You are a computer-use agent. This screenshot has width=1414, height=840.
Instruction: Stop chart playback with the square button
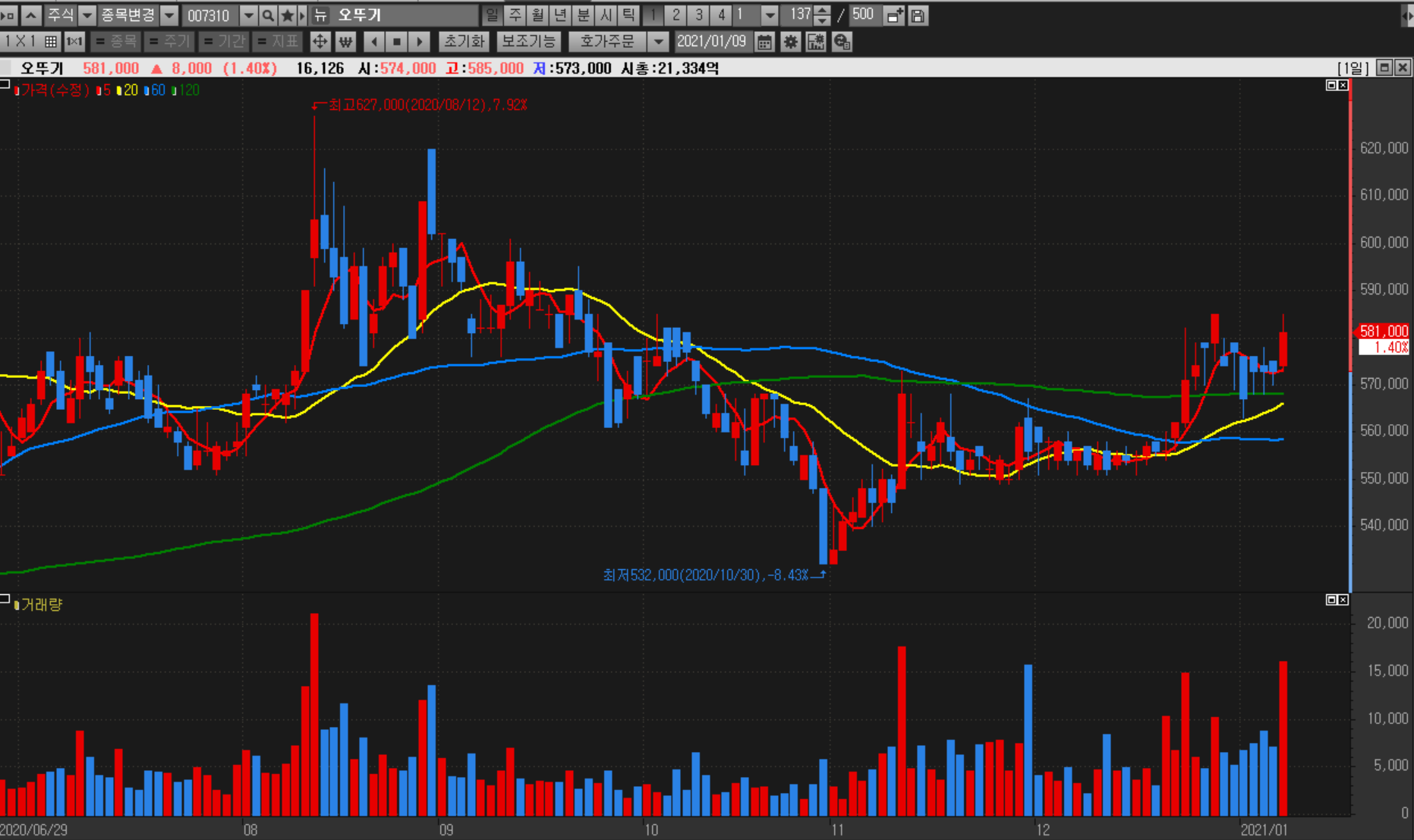(x=396, y=42)
